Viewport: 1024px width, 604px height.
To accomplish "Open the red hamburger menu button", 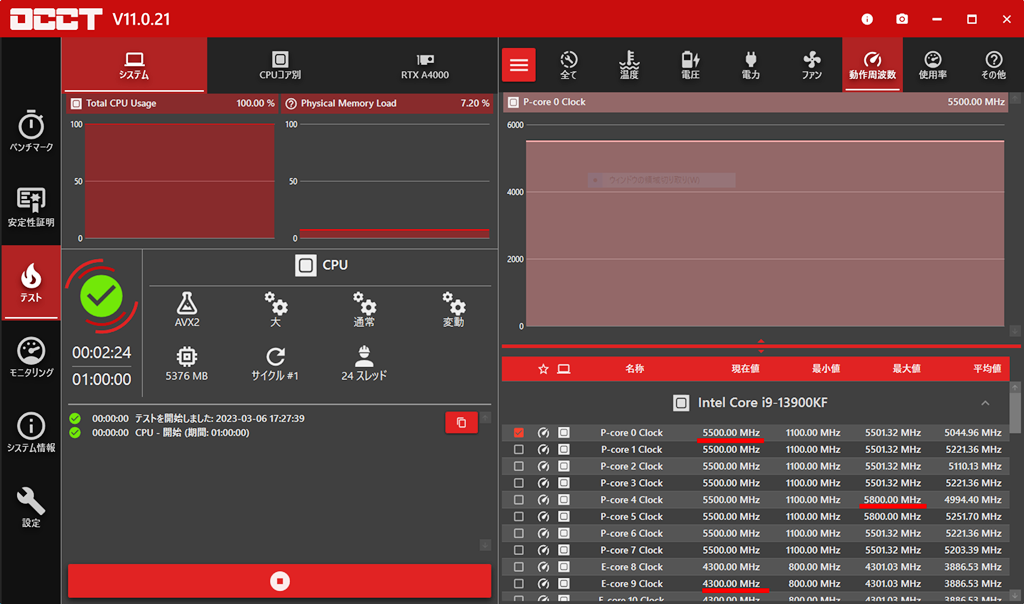I will 518,65.
